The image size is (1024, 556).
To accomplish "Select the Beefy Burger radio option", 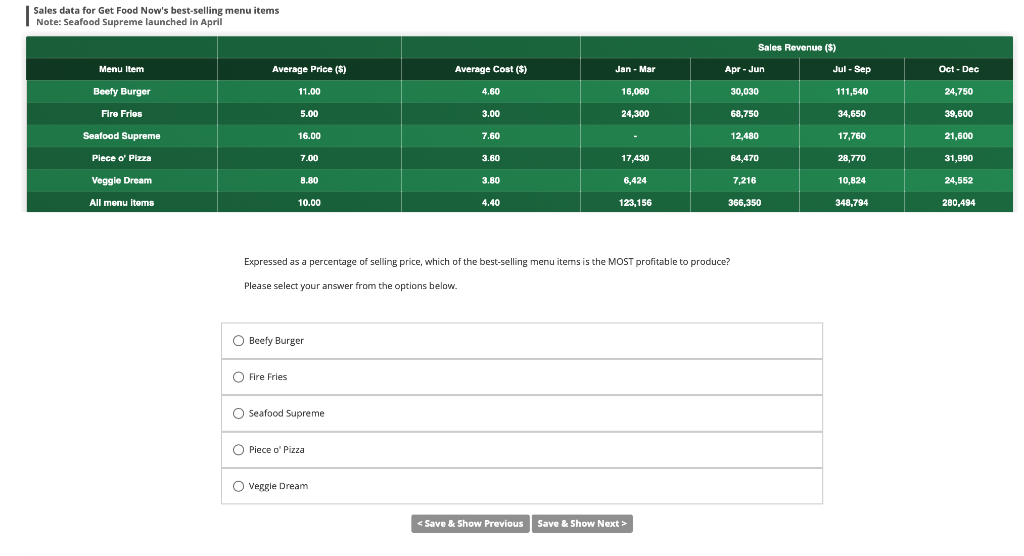I will click(x=239, y=341).
